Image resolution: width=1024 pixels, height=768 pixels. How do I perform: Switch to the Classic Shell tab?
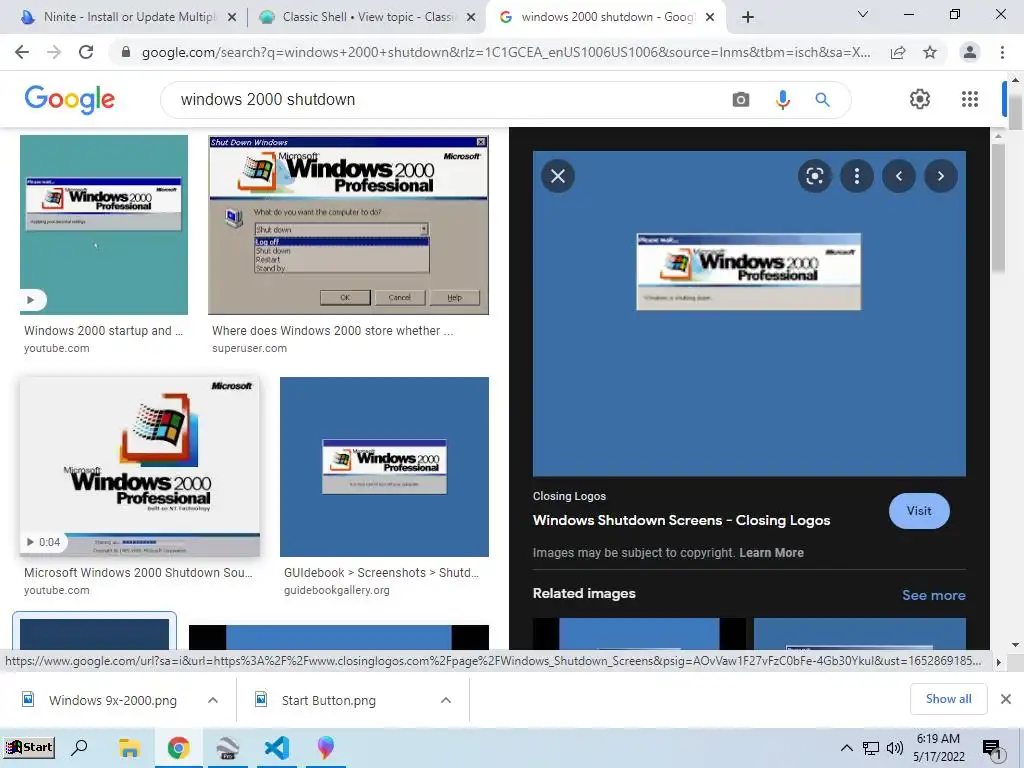coord(366,17)
